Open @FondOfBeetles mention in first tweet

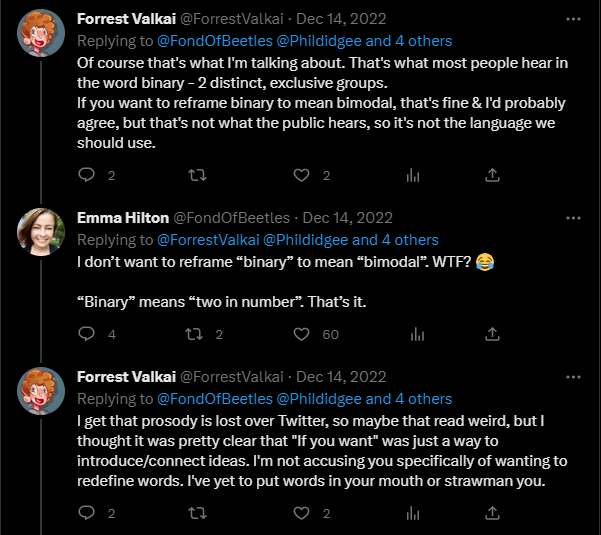[215, 41]
